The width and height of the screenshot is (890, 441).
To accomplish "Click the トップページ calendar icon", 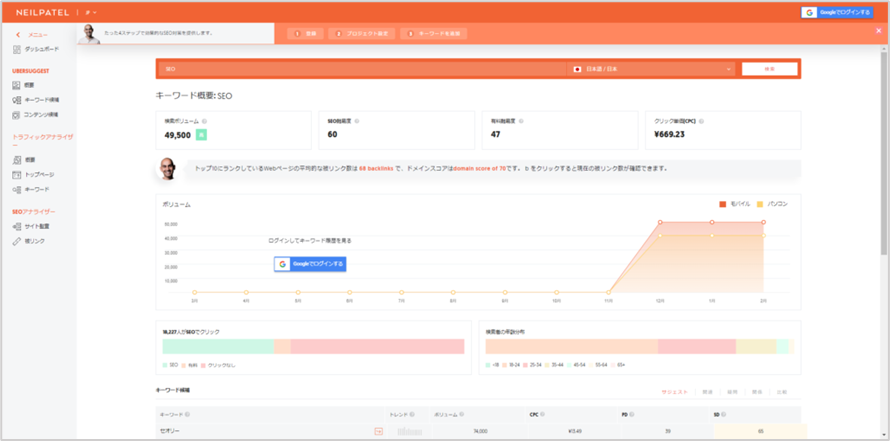I will click(16, 175).
